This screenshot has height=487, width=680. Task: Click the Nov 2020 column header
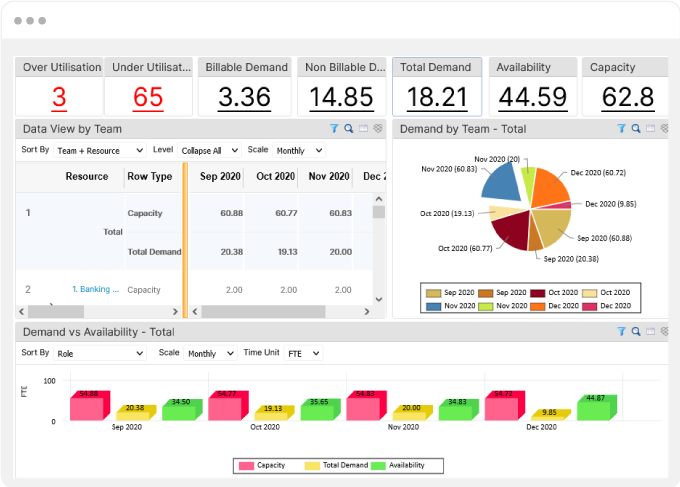pos(329,176)
